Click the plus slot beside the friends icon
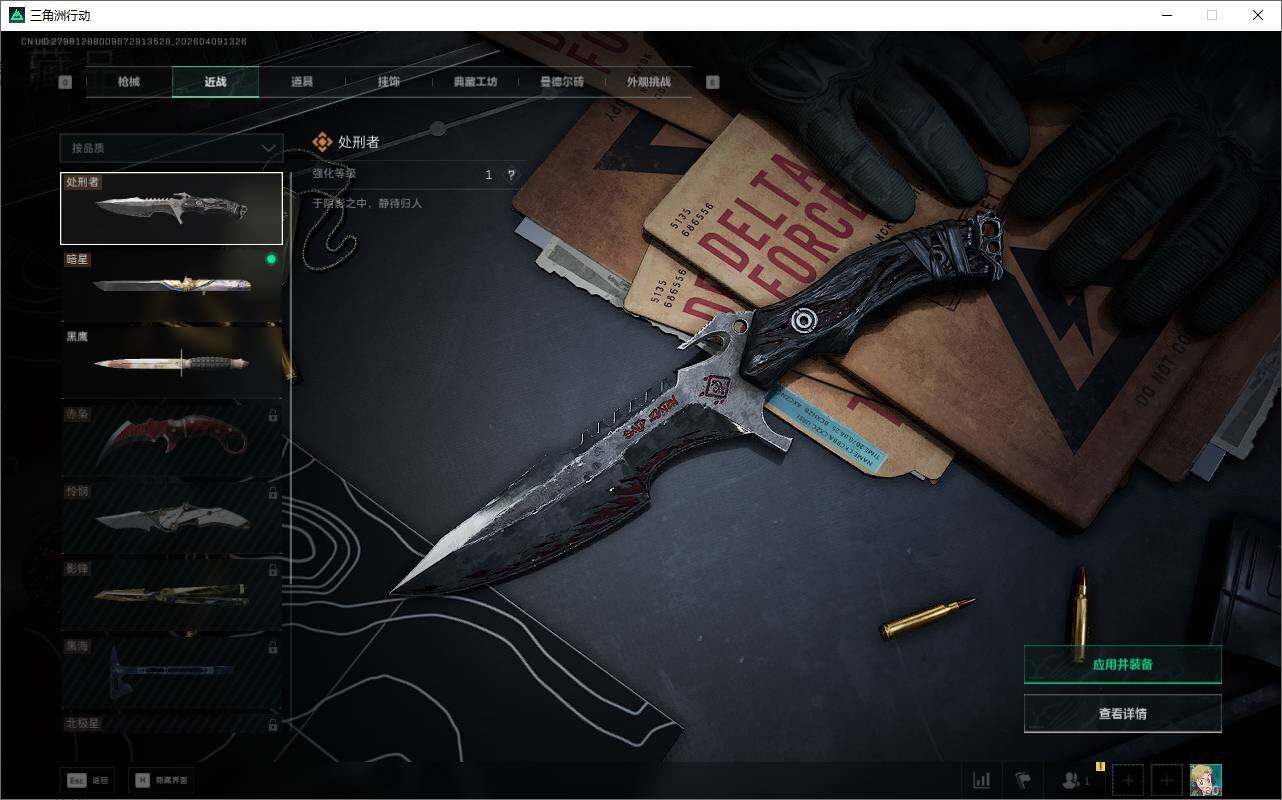The height and width of the screenshot is (800, 1282). [1128, 780]
